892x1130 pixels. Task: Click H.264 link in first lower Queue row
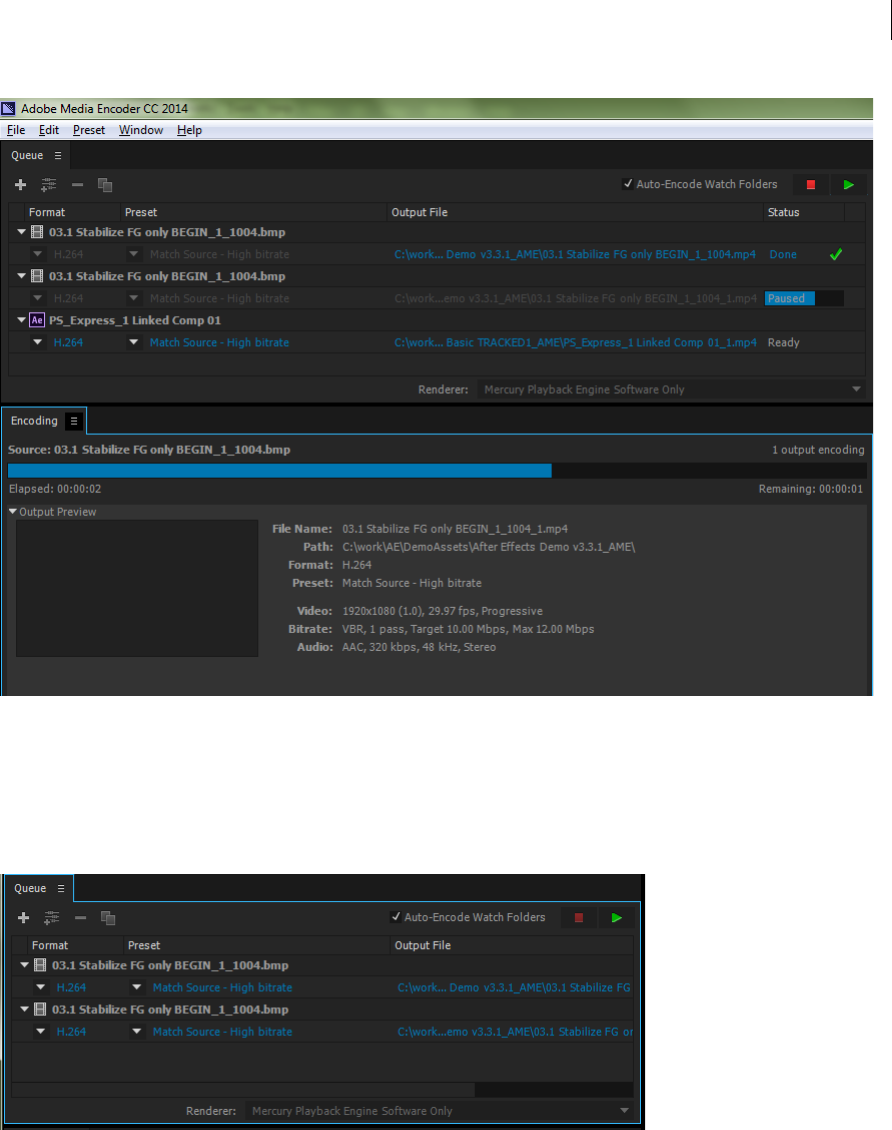pyautogui.click(x=71, y=987)
